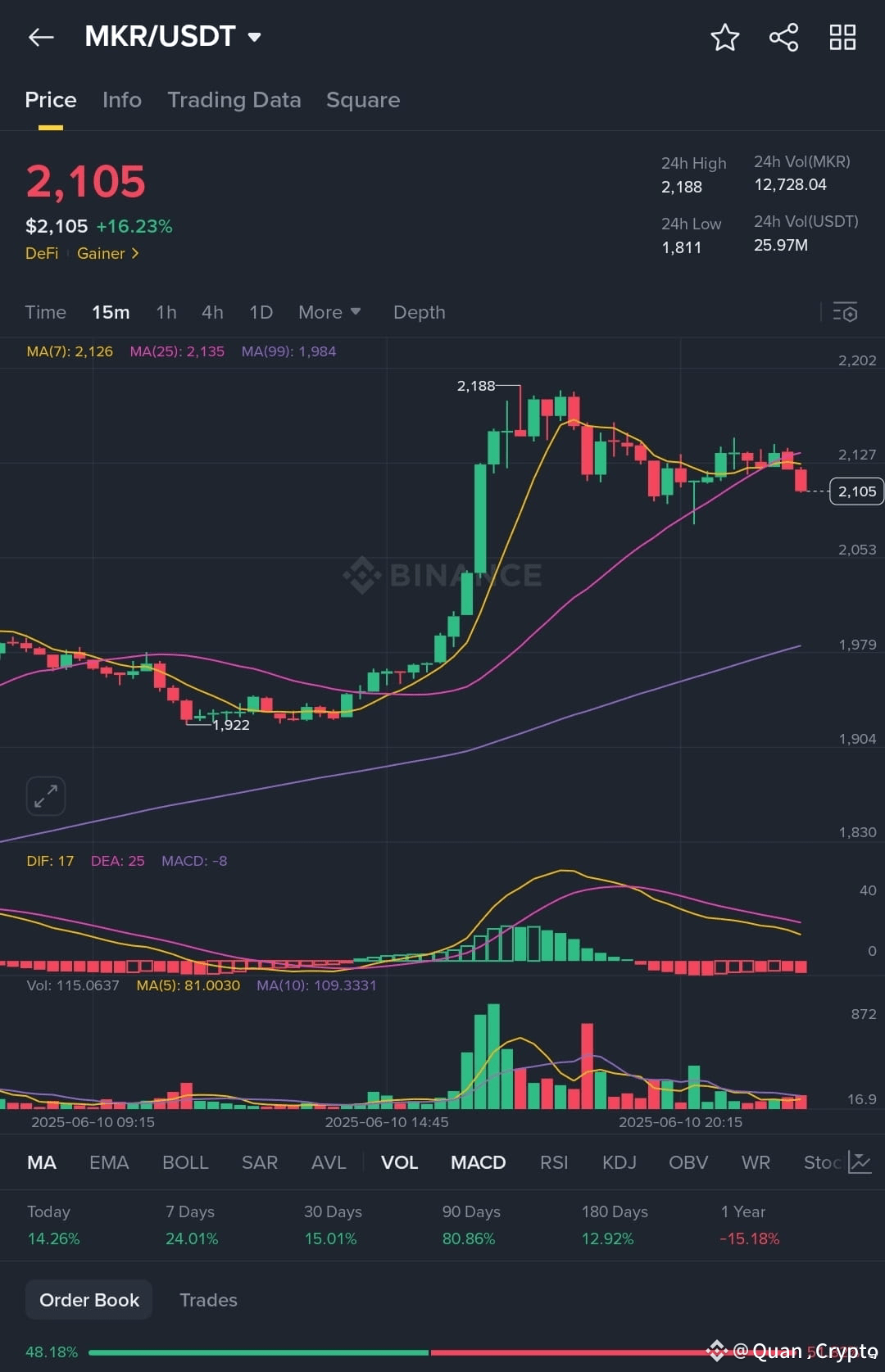The height and width of the screenshot is (1372, 885).
Task: Toggle the OBV sub-indicator
Action: tap(688, 1162)
